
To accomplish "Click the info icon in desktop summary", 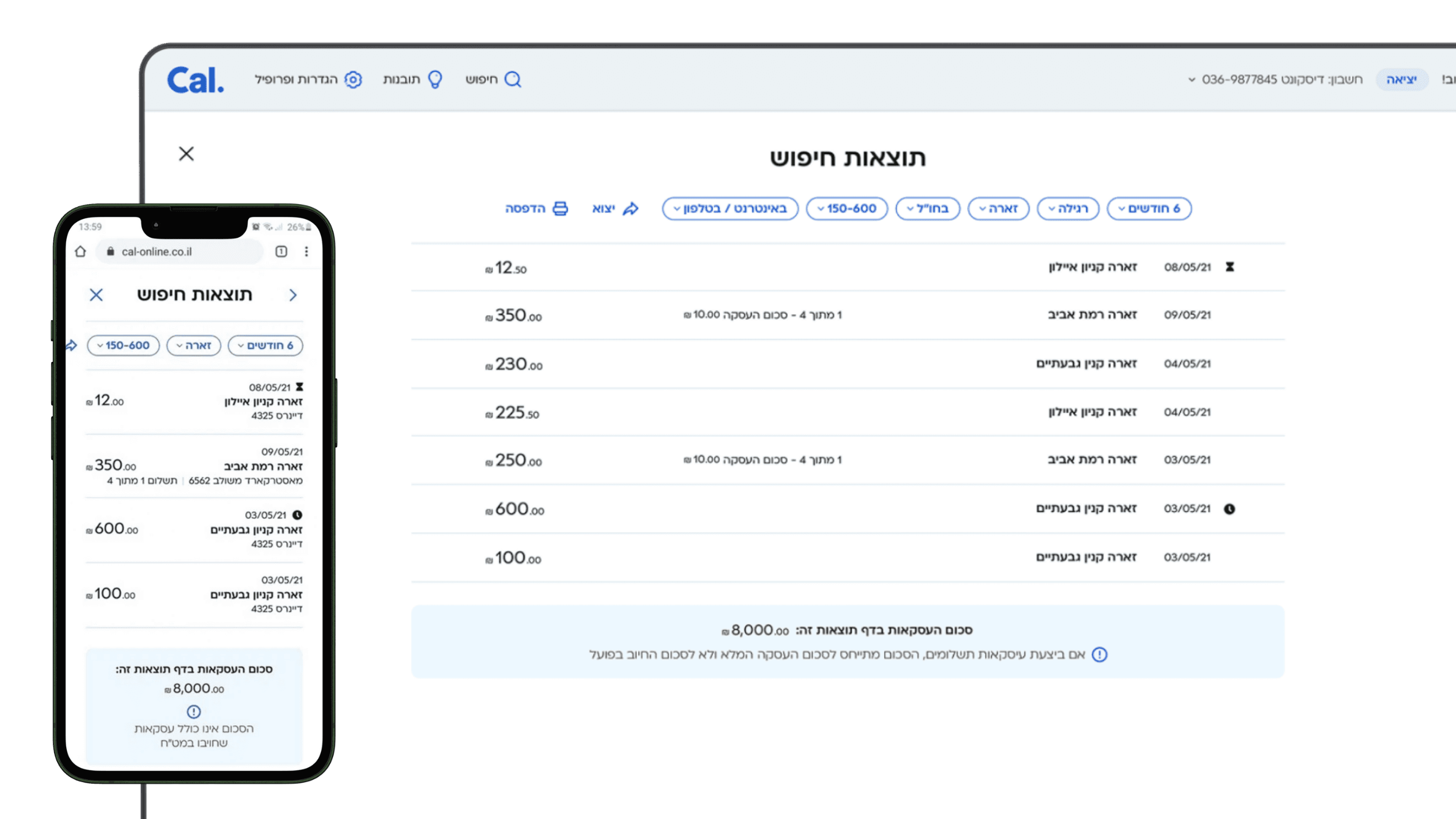I will [x=1099, y=655].
